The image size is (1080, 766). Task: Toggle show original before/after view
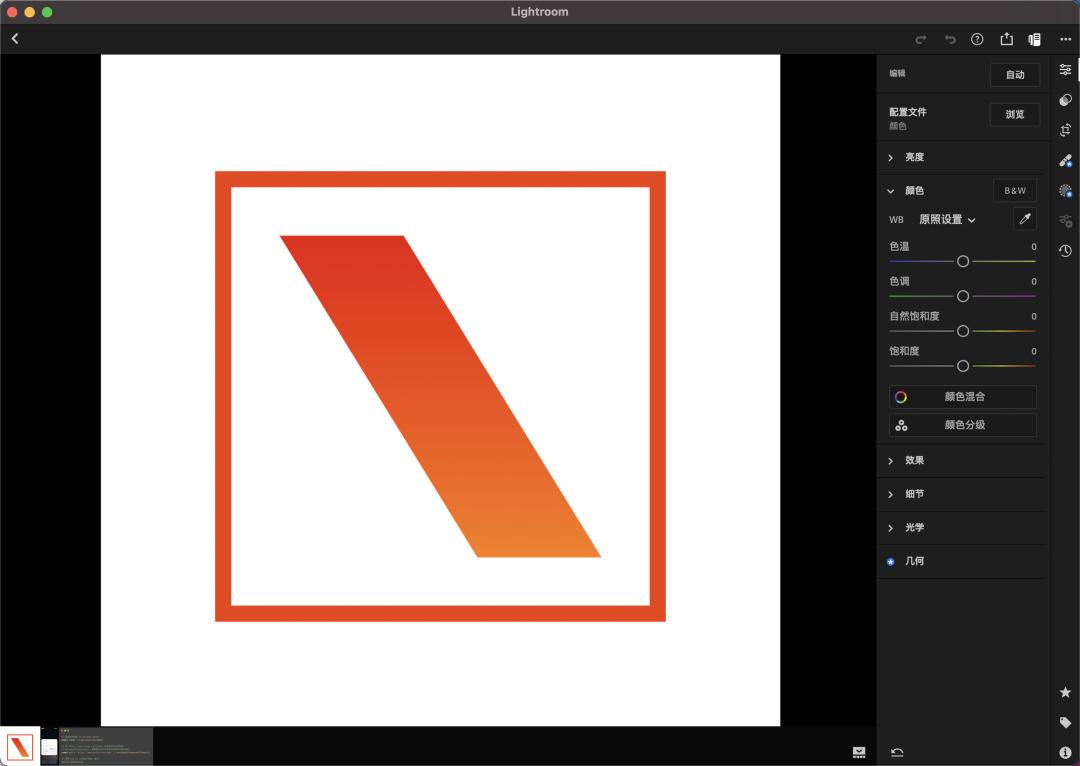tap(1035, 39)
